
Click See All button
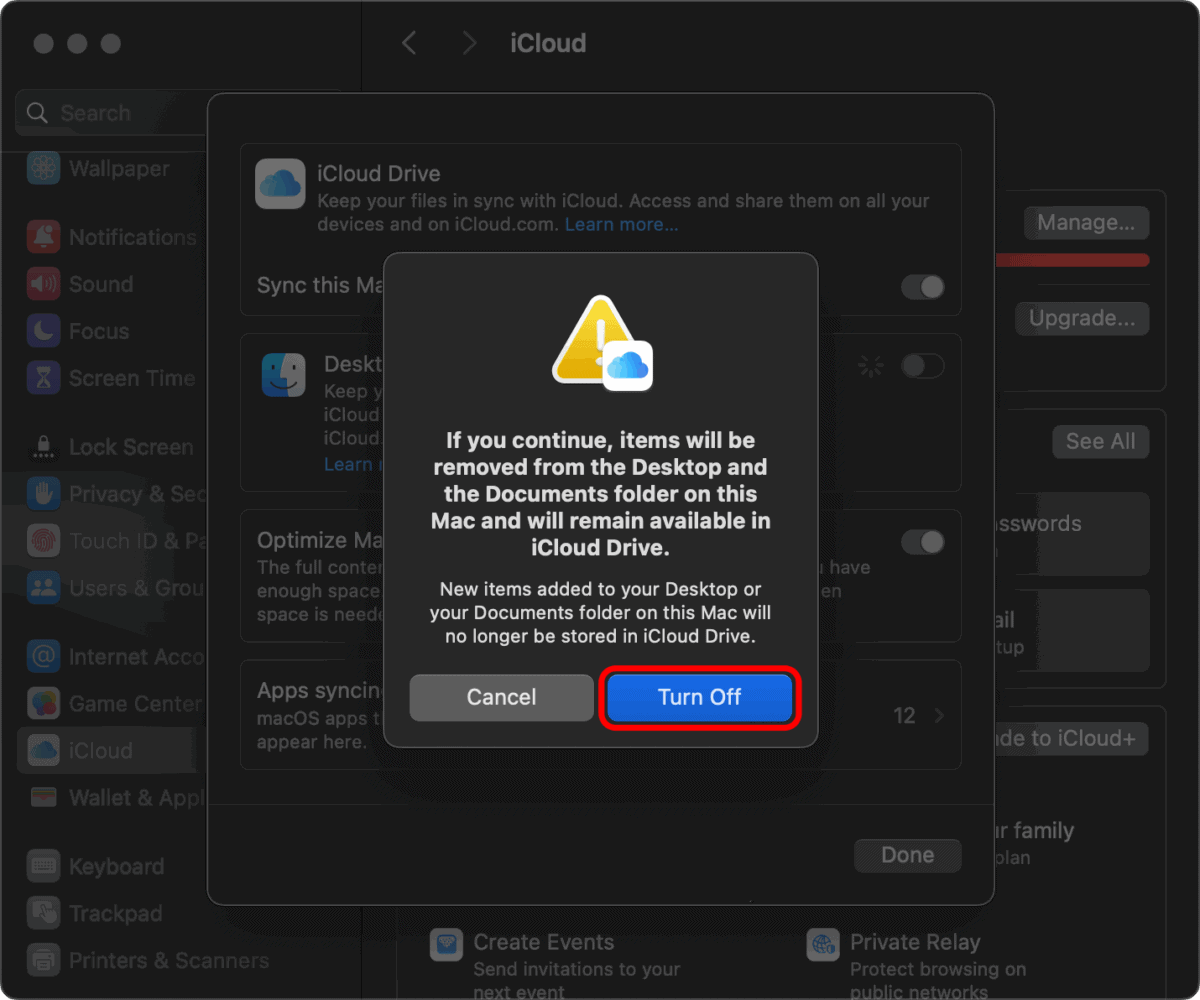[x=1100, y=441]
